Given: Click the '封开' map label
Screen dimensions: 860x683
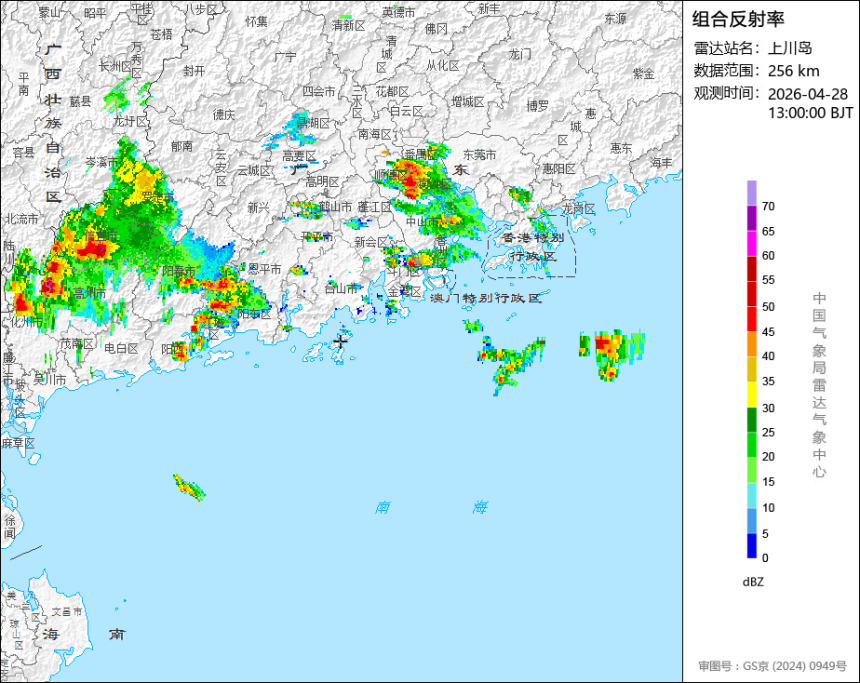Looking at the screenshot, I should point(194,71).
